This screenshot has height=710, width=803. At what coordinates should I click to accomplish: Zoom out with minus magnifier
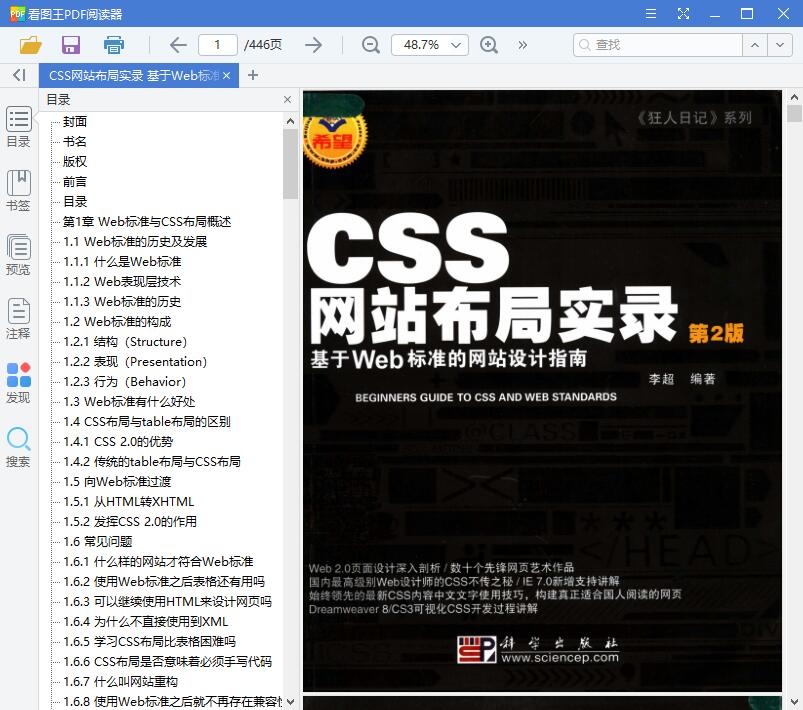point(371,45)
